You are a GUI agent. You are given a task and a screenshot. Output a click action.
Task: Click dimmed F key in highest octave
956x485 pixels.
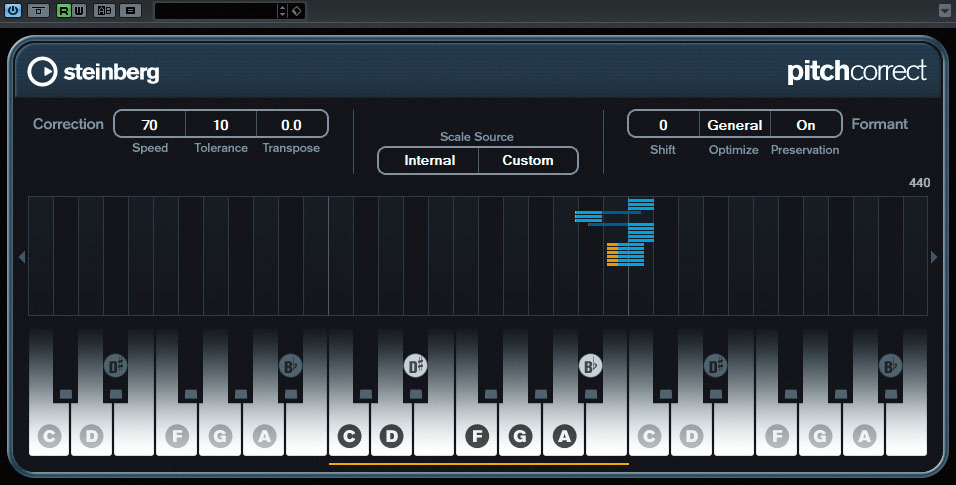click(x=777, y=436)
